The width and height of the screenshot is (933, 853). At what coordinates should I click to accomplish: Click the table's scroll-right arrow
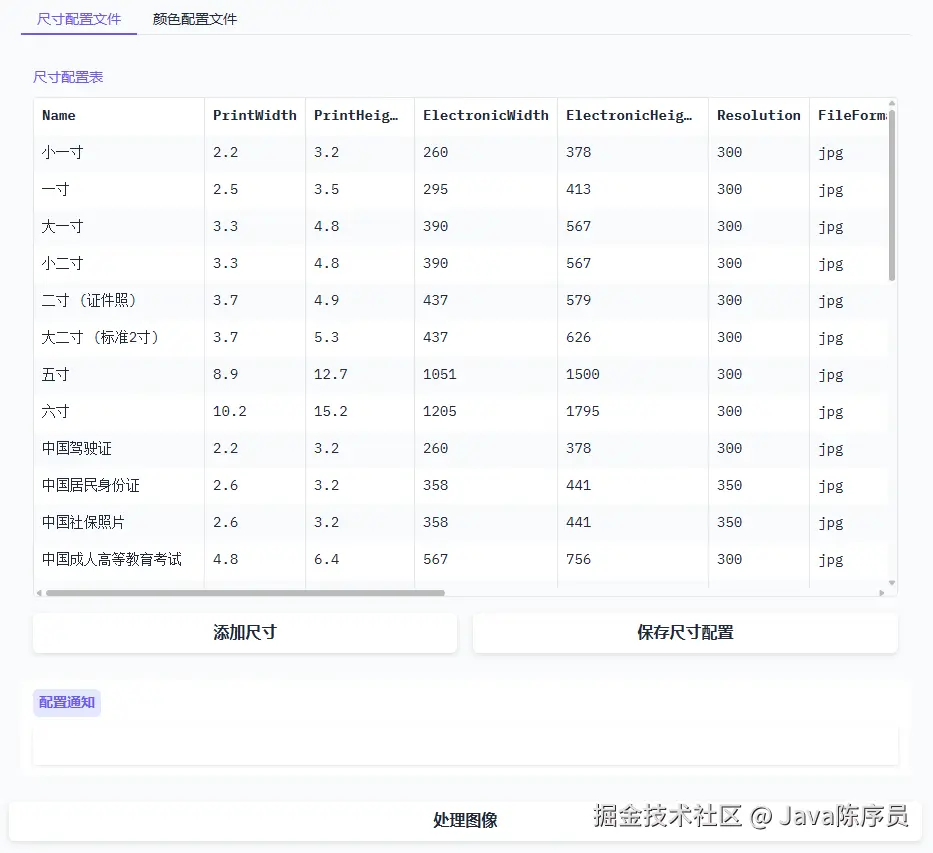pyautogui.click(x=882, y=592)
